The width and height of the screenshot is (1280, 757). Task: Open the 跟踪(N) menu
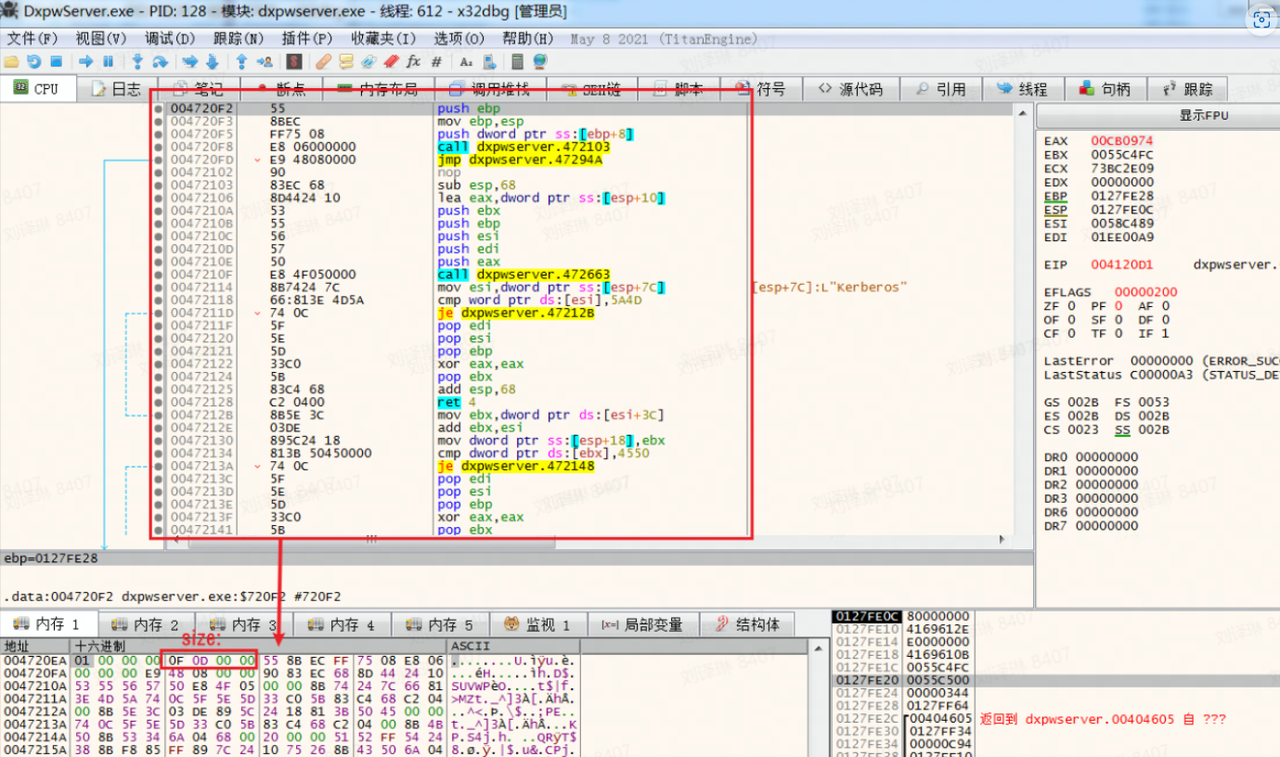click(x=238, y=39)
